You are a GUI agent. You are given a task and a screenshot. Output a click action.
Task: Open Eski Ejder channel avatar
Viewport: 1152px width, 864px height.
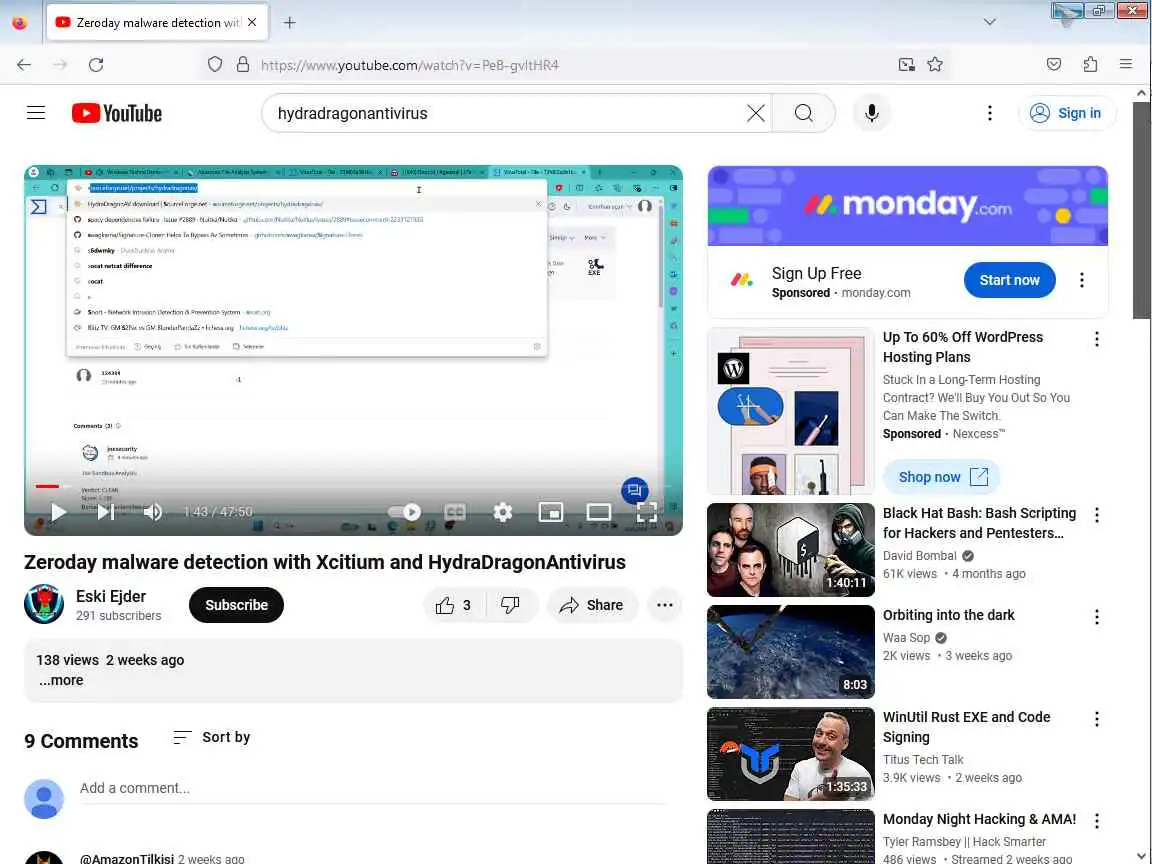pyautogui.click(x=44, y=604)
